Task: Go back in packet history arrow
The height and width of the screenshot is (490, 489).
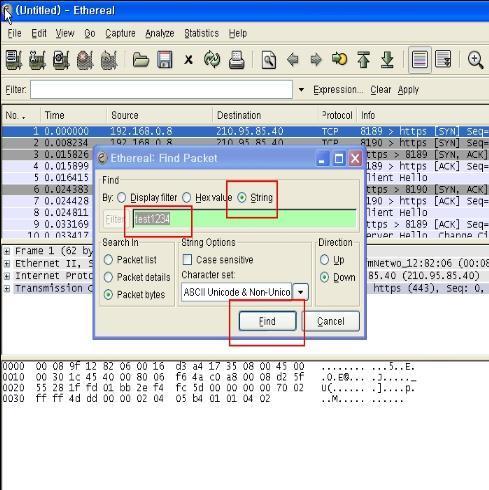Action: (293, 60)
